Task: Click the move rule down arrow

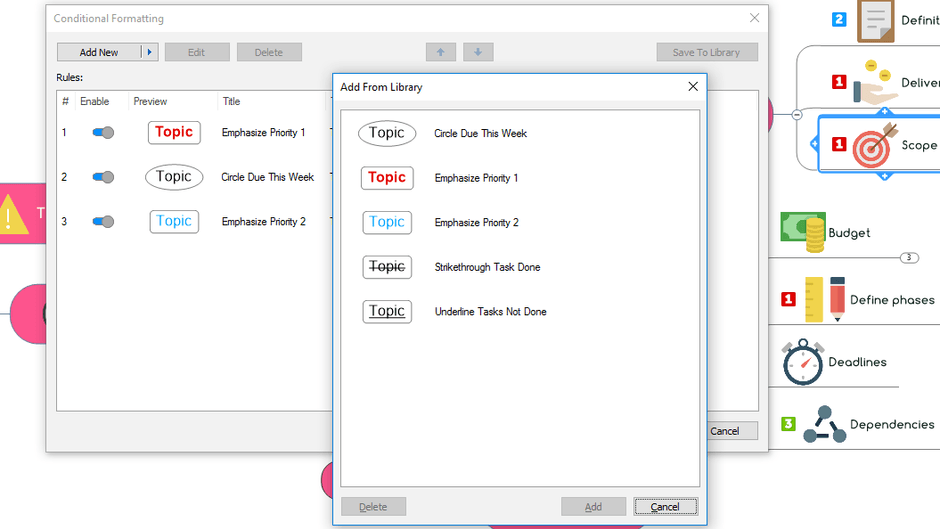Action: [x=478, y=52]
